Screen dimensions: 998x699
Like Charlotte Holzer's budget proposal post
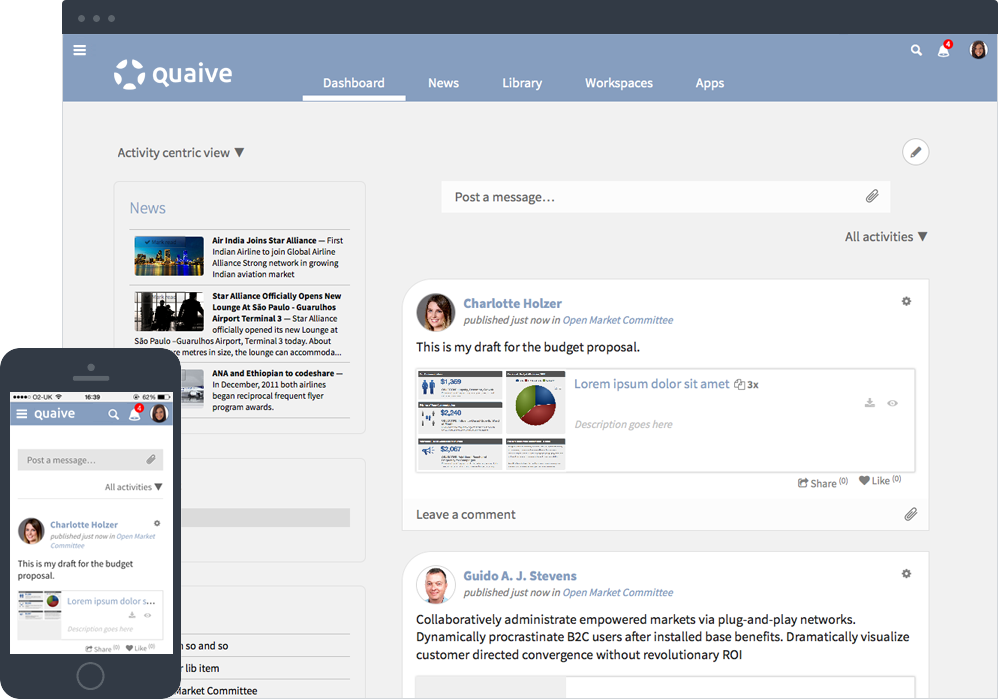coord(873,481)
